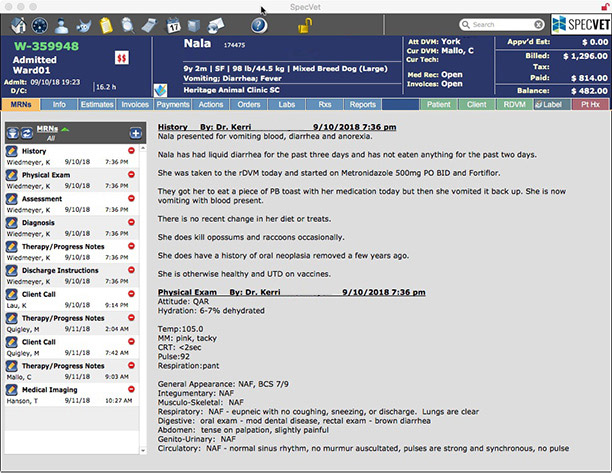
Task: Select the Therapy/Progress Notes entry by Quigley
Action: pyautogui.click(x=72, y=323)
